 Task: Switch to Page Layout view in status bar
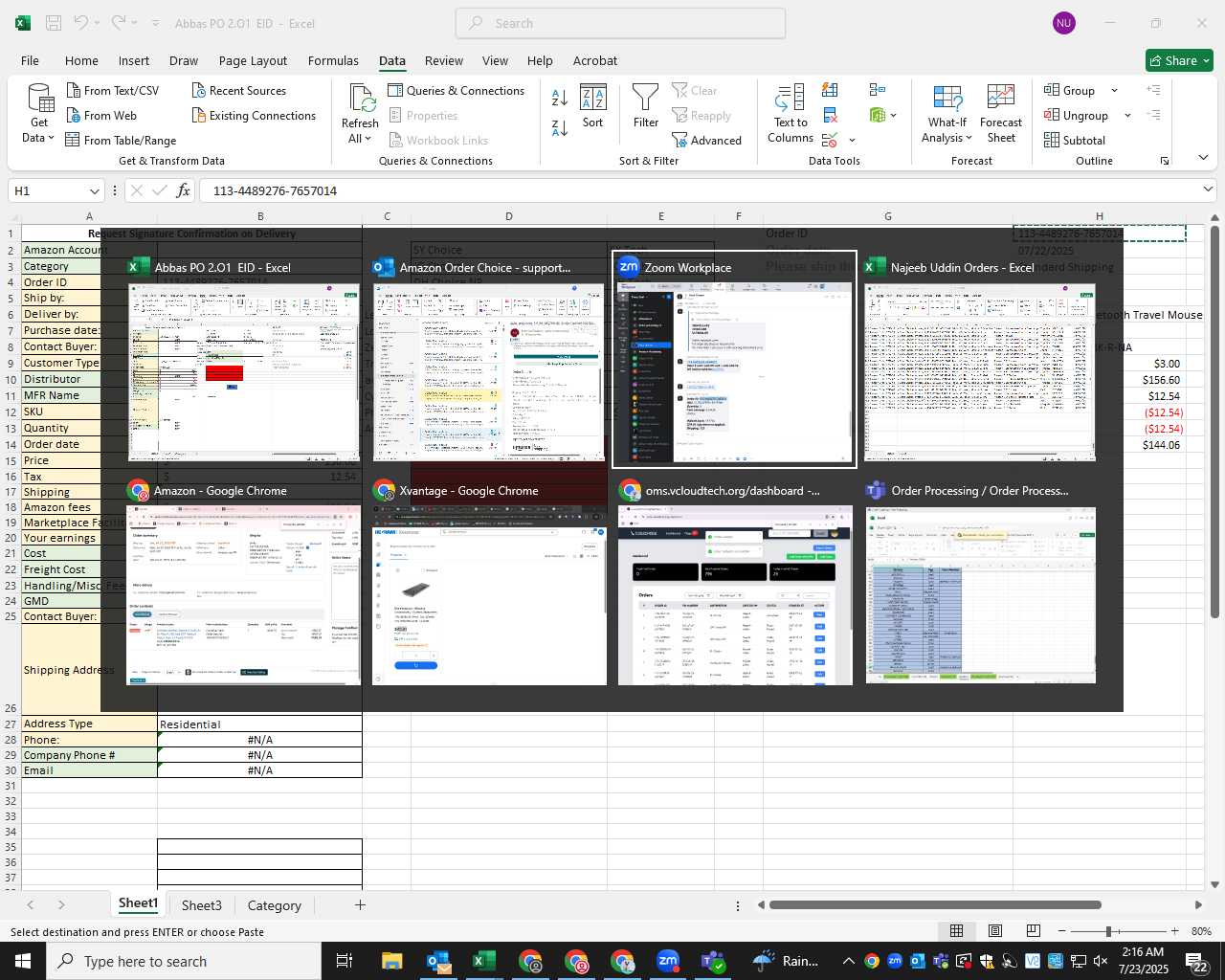click(x=994, y=931)
